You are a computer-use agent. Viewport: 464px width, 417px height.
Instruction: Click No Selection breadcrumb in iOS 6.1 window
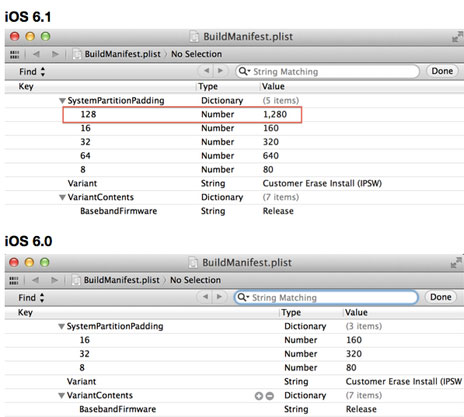(196, 54)
